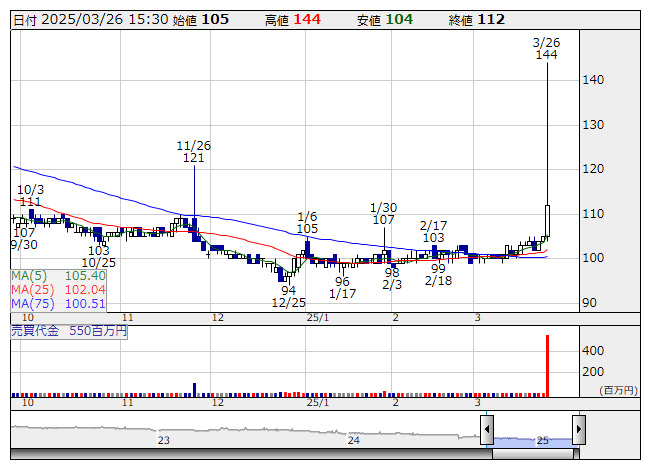Viewport: 653px width, 470px height.
Task: Click the date 2025/03/26 15:30 in header
Action: click(105, 20)
